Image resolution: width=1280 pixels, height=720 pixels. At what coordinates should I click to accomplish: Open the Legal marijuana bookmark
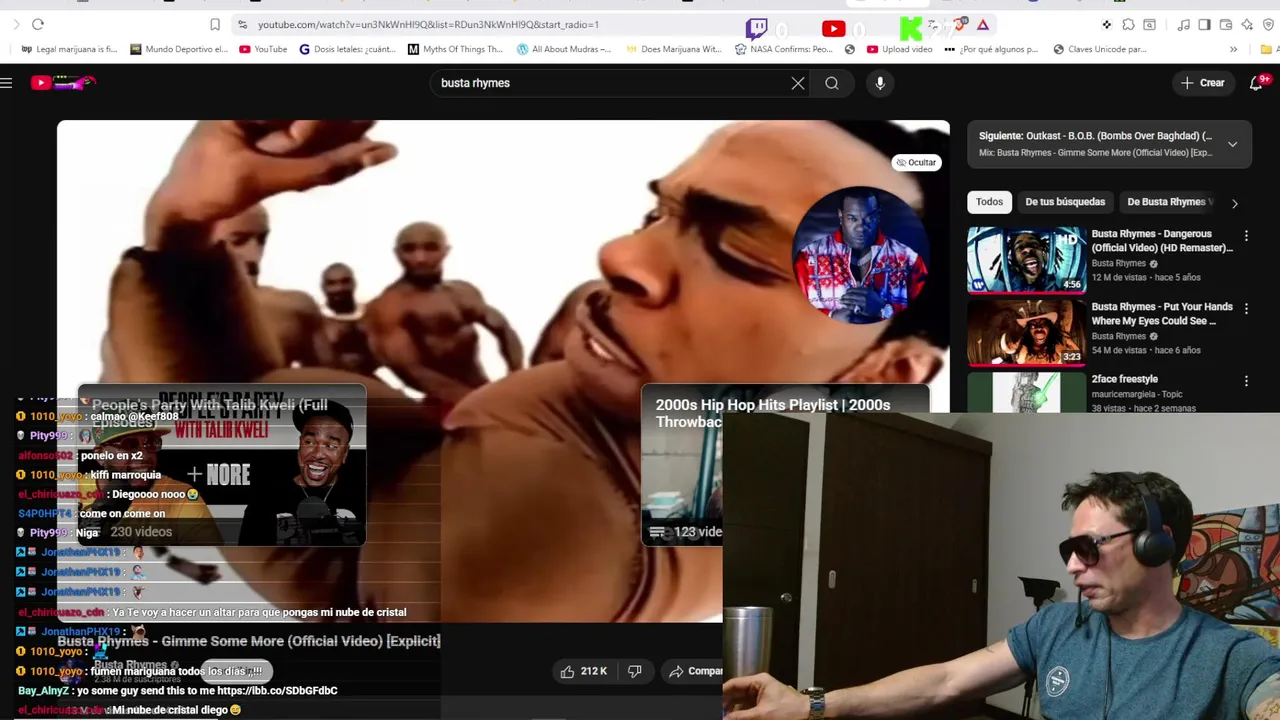[x=69, y=49]
